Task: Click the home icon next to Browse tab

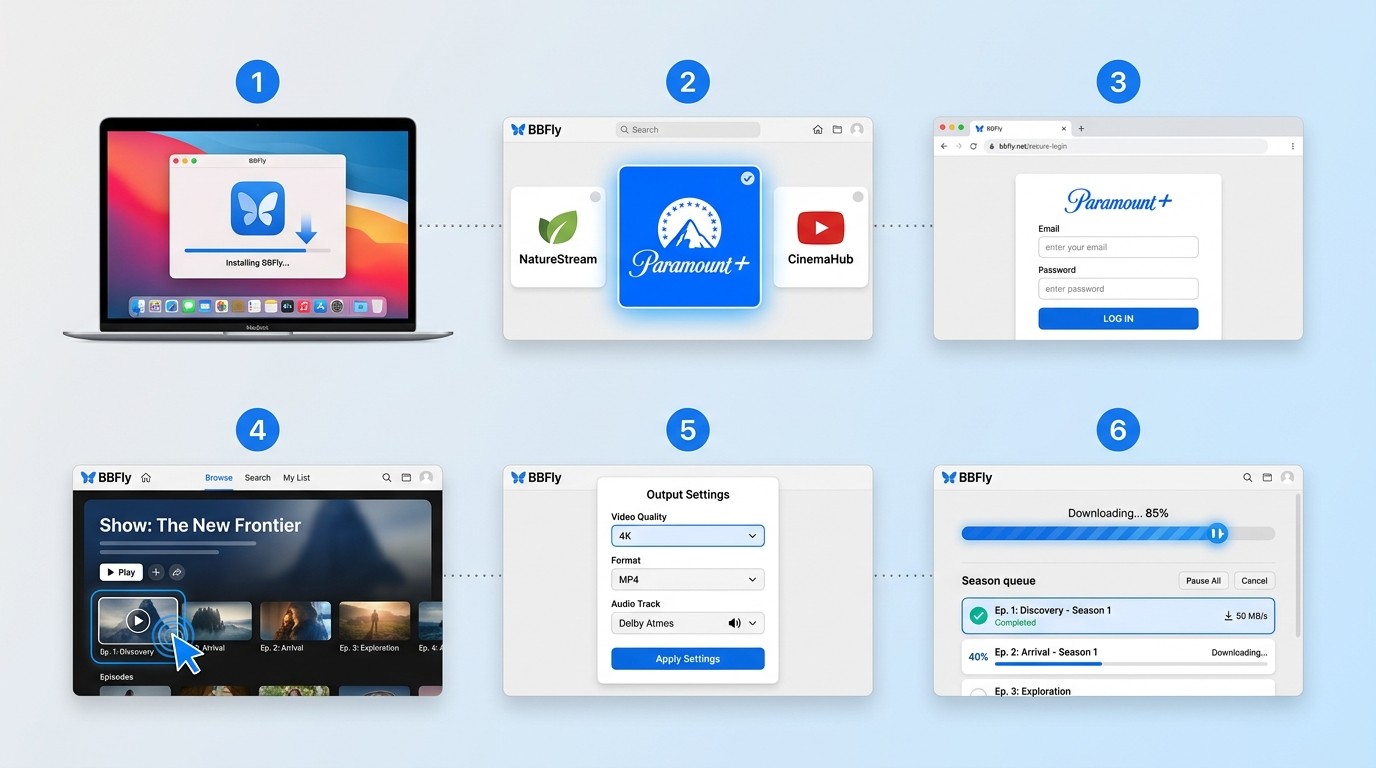Action: click(x=146, y=478)
